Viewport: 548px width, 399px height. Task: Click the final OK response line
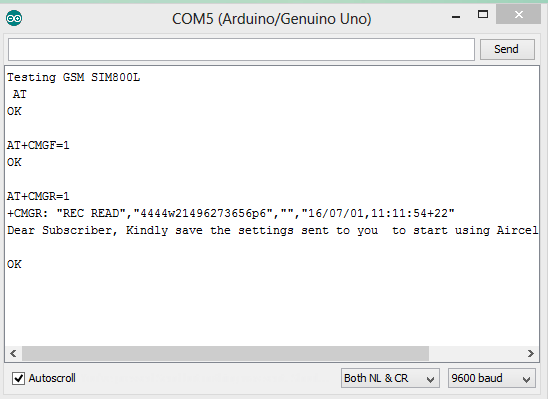tap(14, 264)
